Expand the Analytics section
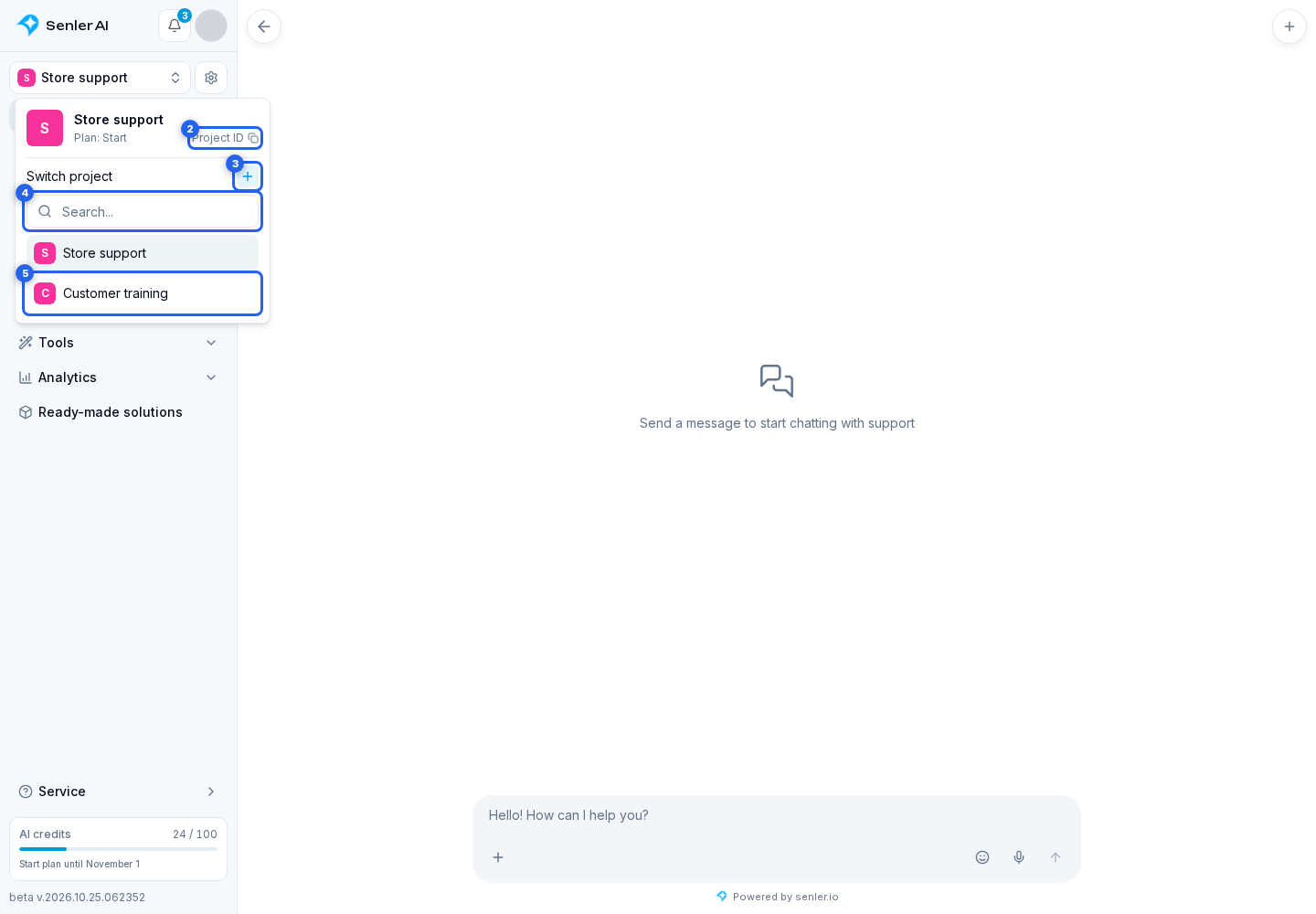The image size is (1316, 914). pos(119,377)
